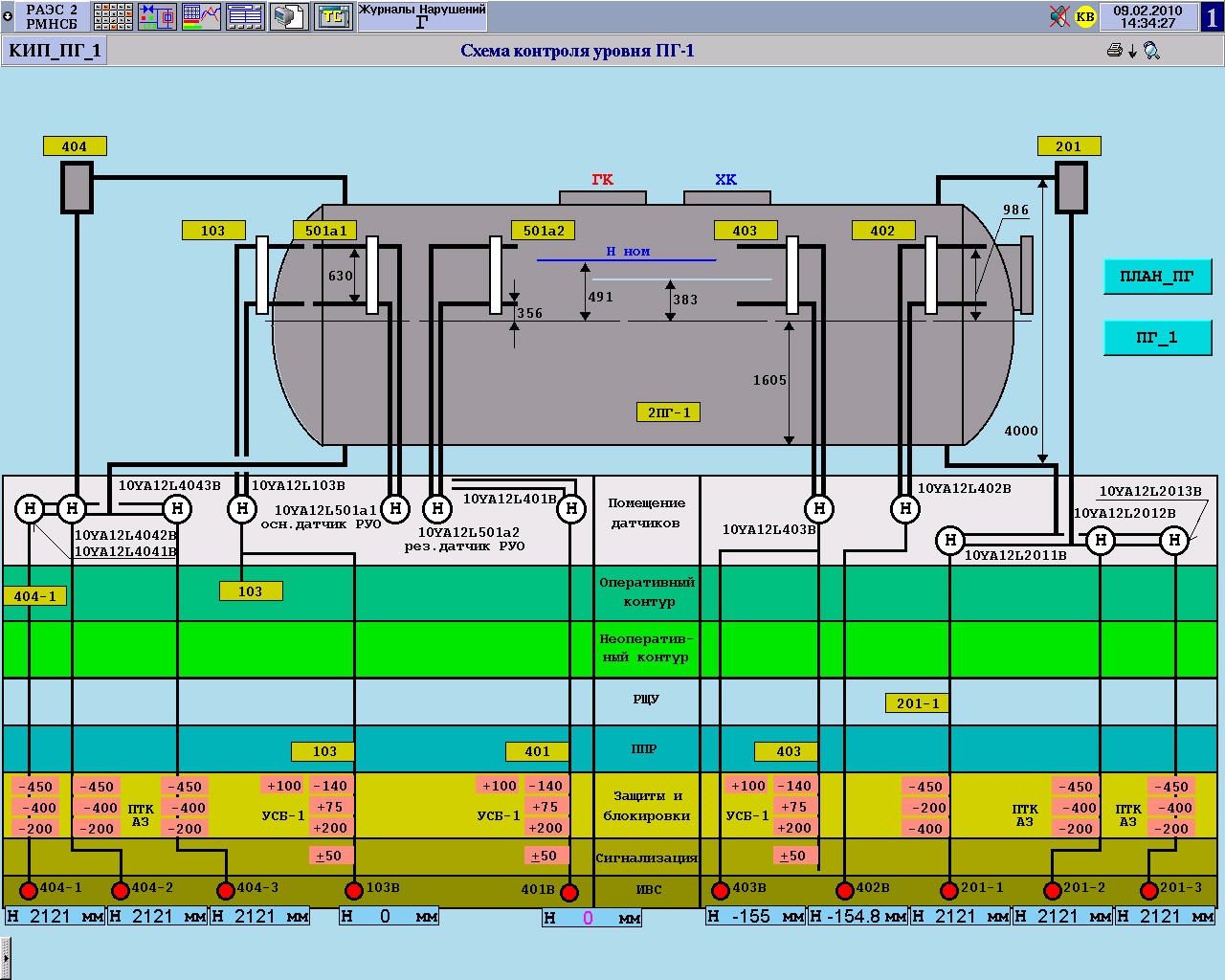Select sensor H circle 10YA12L2012B
The height and width of the screenshot is (980, 1225).
(1101, 541)
